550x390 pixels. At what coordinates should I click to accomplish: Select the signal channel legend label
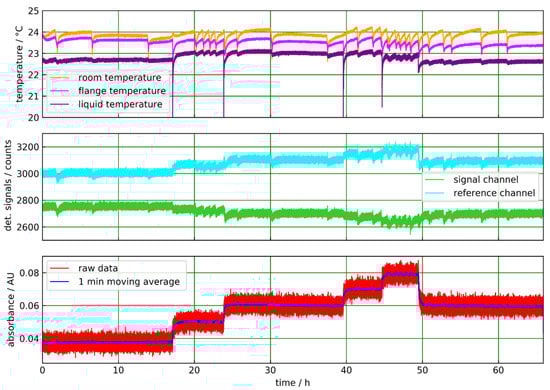[x=485, y=180]
